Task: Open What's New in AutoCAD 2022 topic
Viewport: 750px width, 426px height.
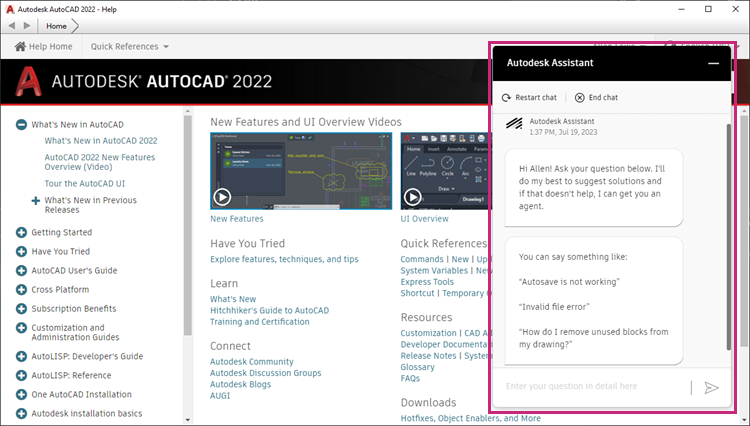Action: pyautogui.click(x=101, y=141)
